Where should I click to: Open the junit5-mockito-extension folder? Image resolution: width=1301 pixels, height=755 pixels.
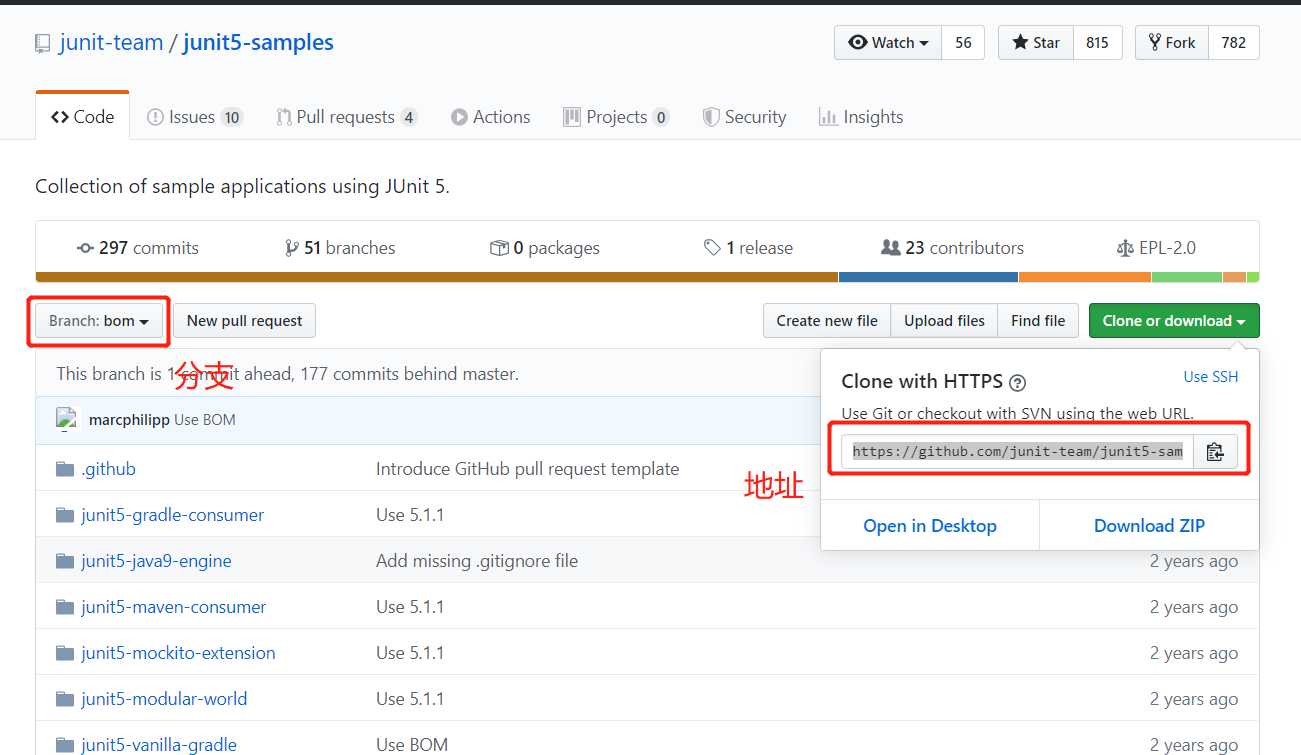tap(178, 653)
